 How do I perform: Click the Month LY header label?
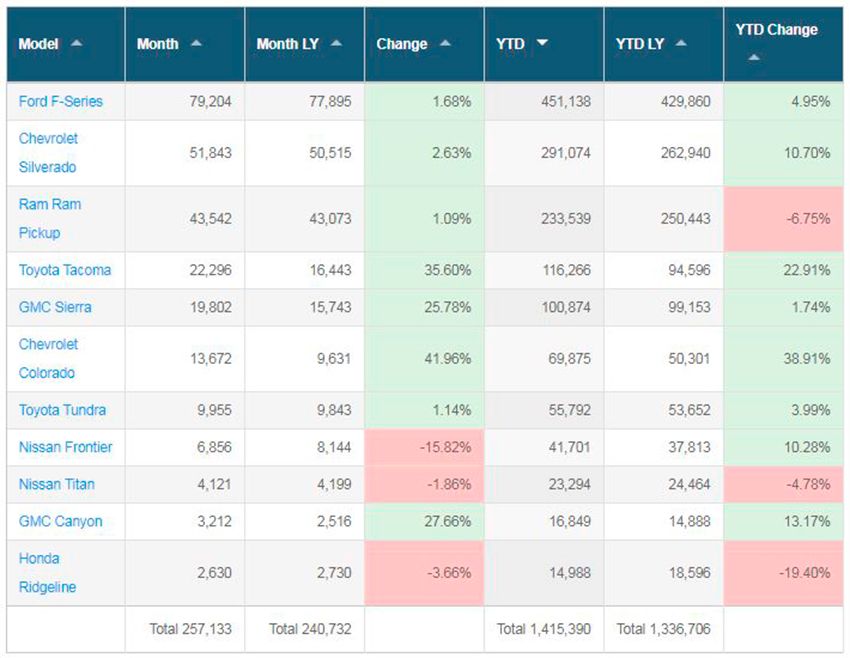coord(289,44)
